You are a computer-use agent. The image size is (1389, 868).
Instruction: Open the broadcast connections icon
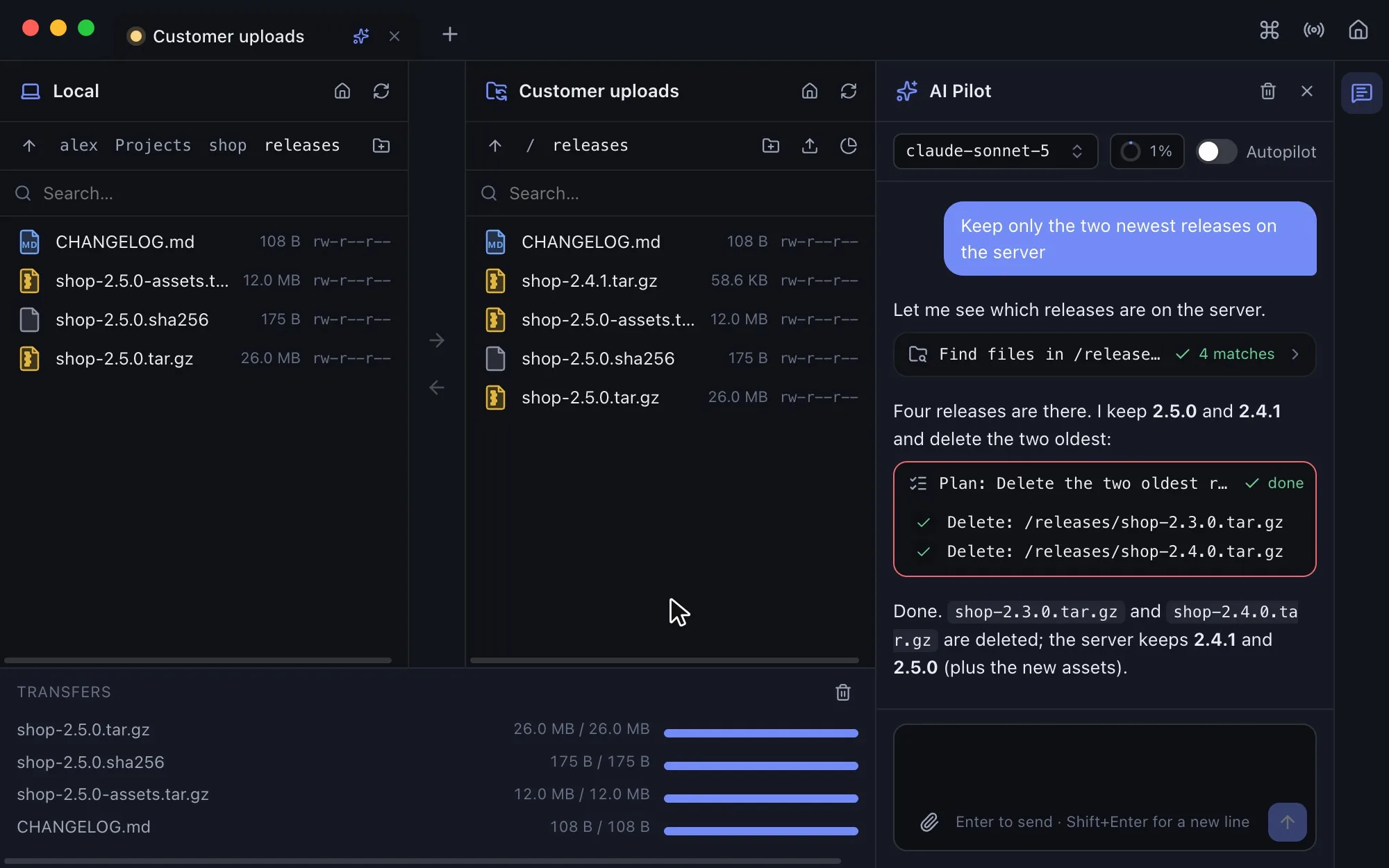1313,30
